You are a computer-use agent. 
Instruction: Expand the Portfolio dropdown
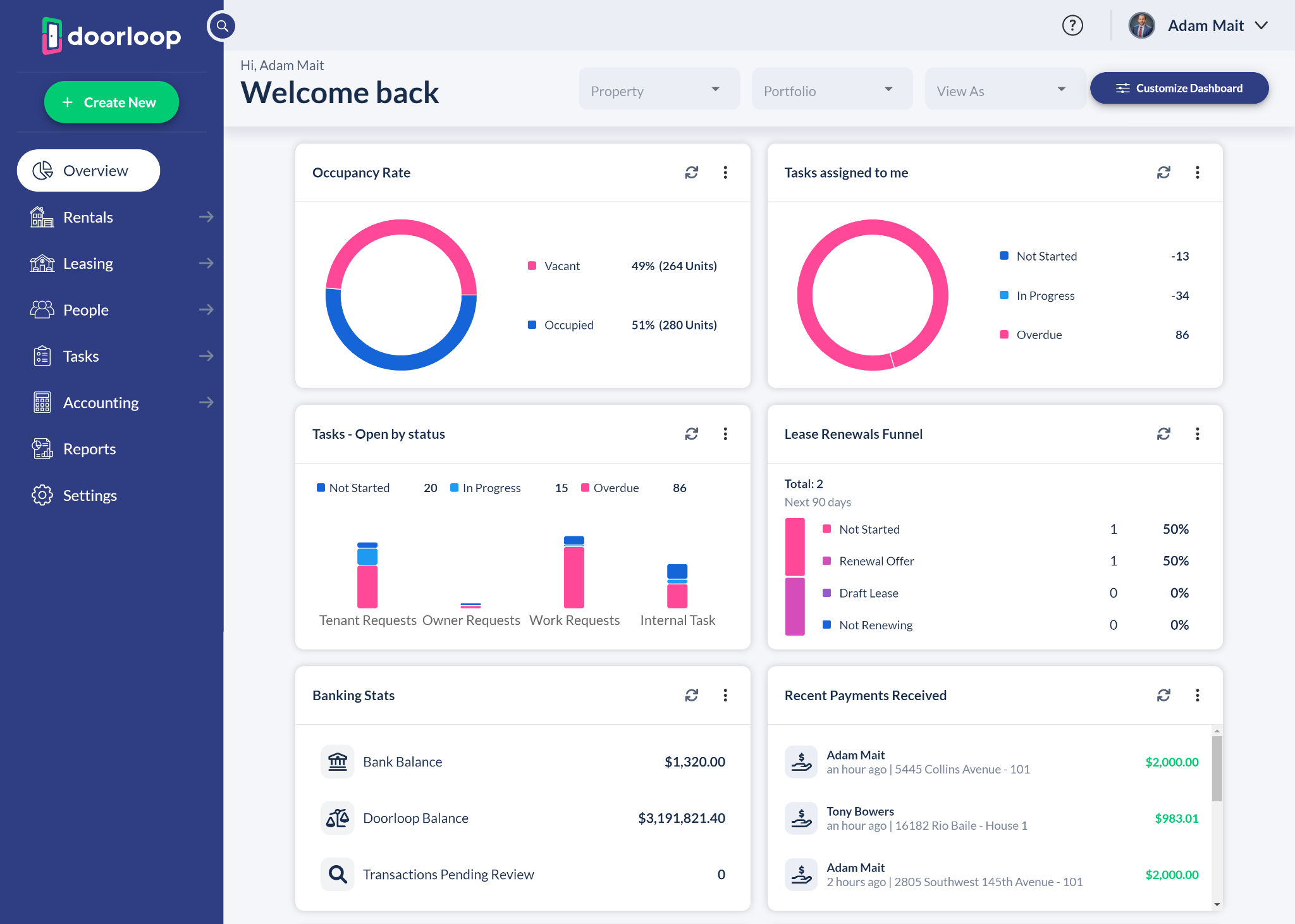coord(832,89)
